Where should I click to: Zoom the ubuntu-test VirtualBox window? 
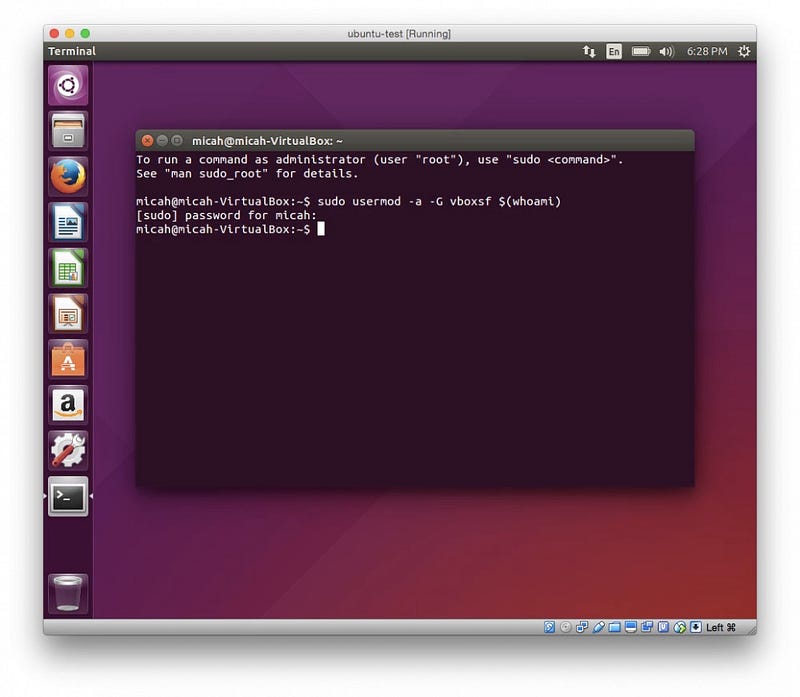pos(85,33)
